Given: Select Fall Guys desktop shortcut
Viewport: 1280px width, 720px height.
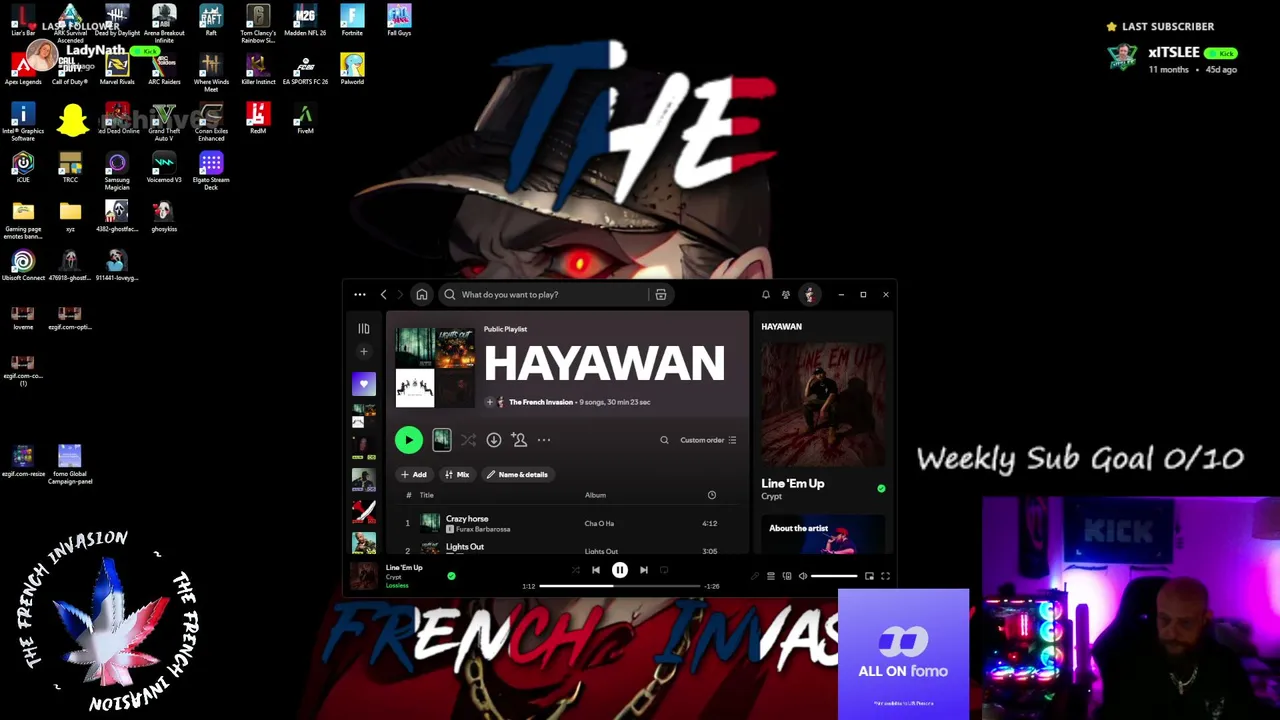Looking at the screenshot, I should 399,21.
